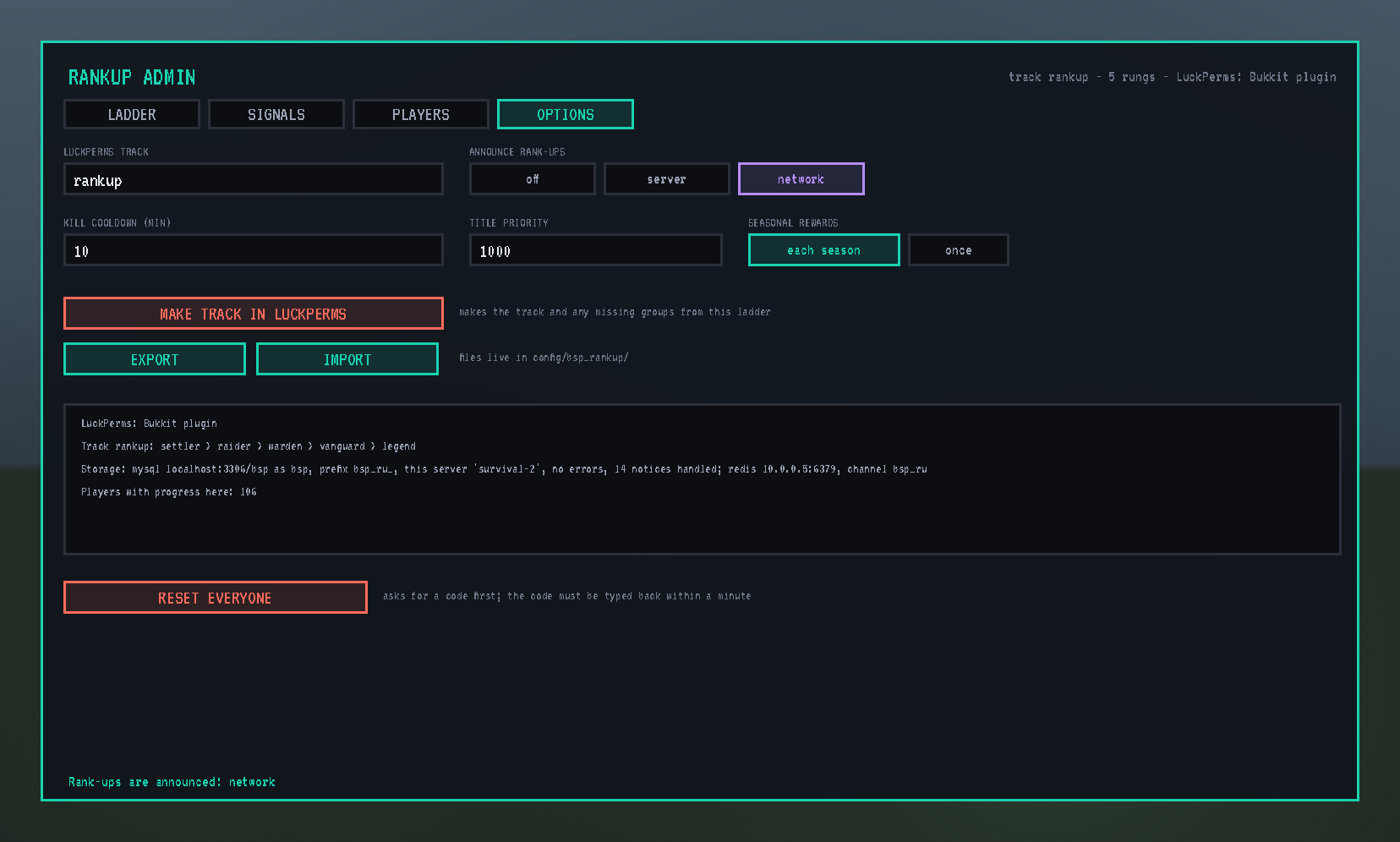1400x842 pixels.
Task: Click the 'asks for a code first' hint
Action: (566, 596)
